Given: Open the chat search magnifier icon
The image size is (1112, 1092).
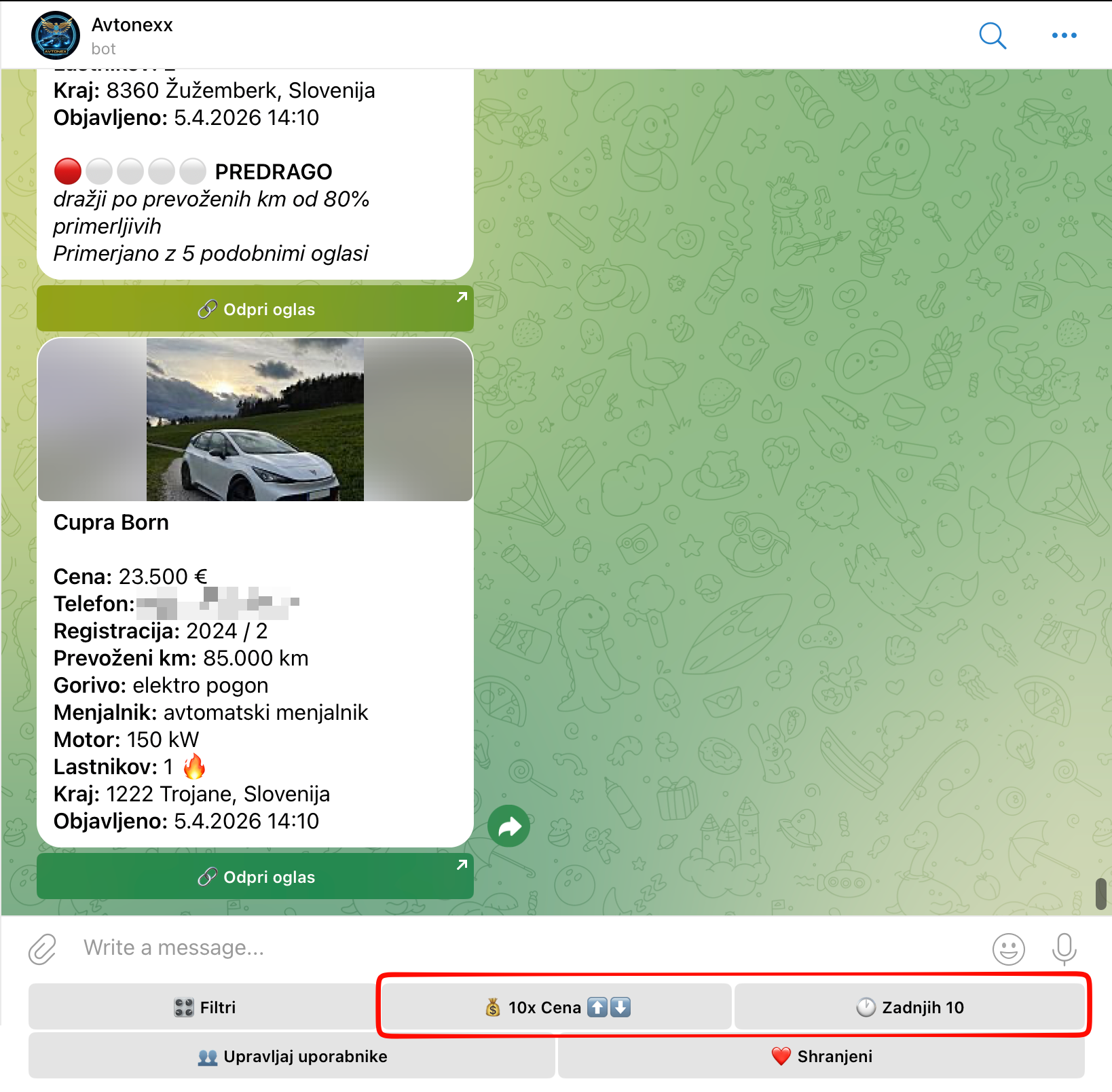Looking at the screenshot, I should (992, 35).
